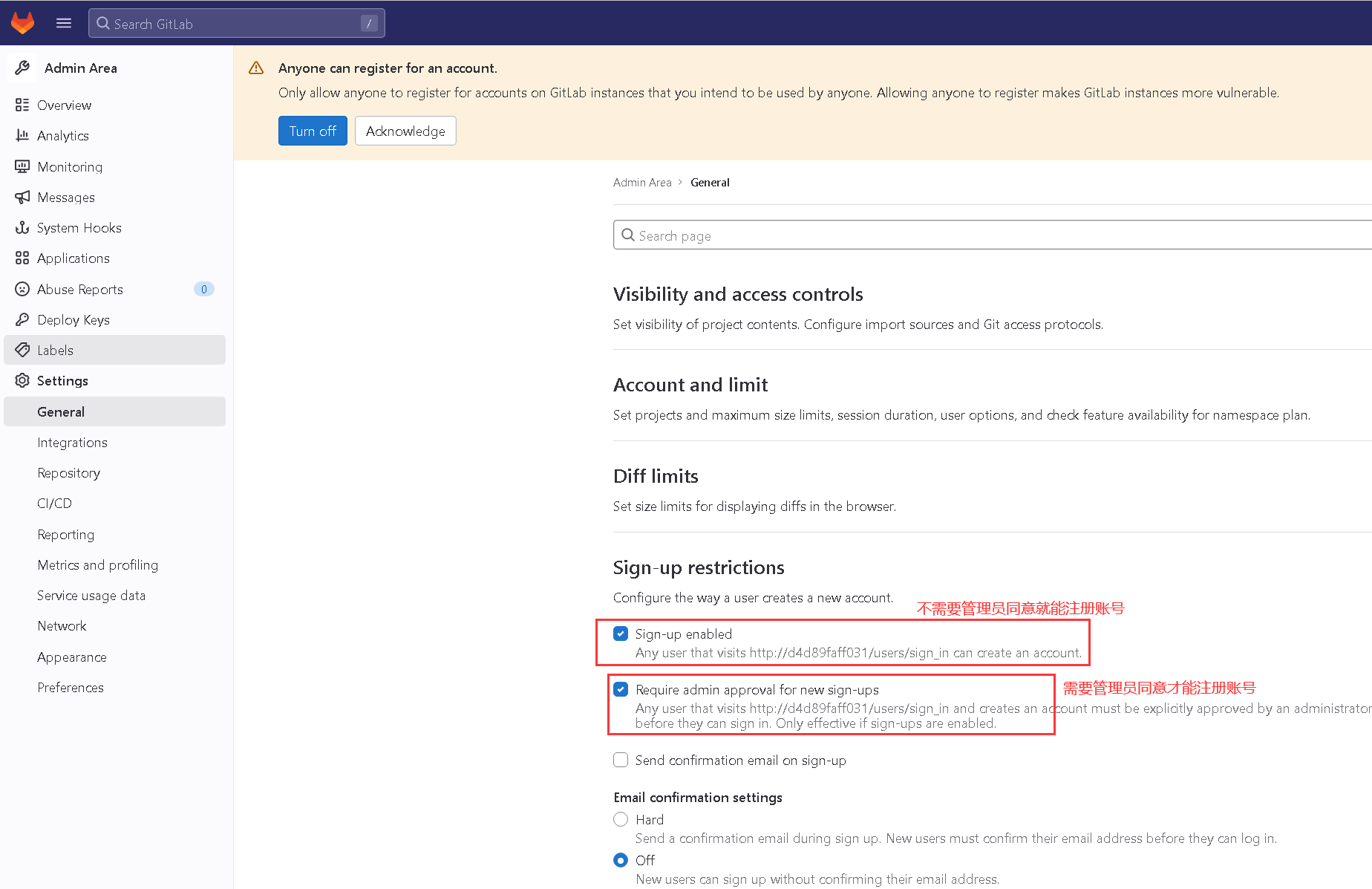Select the Hard email confirmation radio
The image size is (1372, 889).
(621, 819)
